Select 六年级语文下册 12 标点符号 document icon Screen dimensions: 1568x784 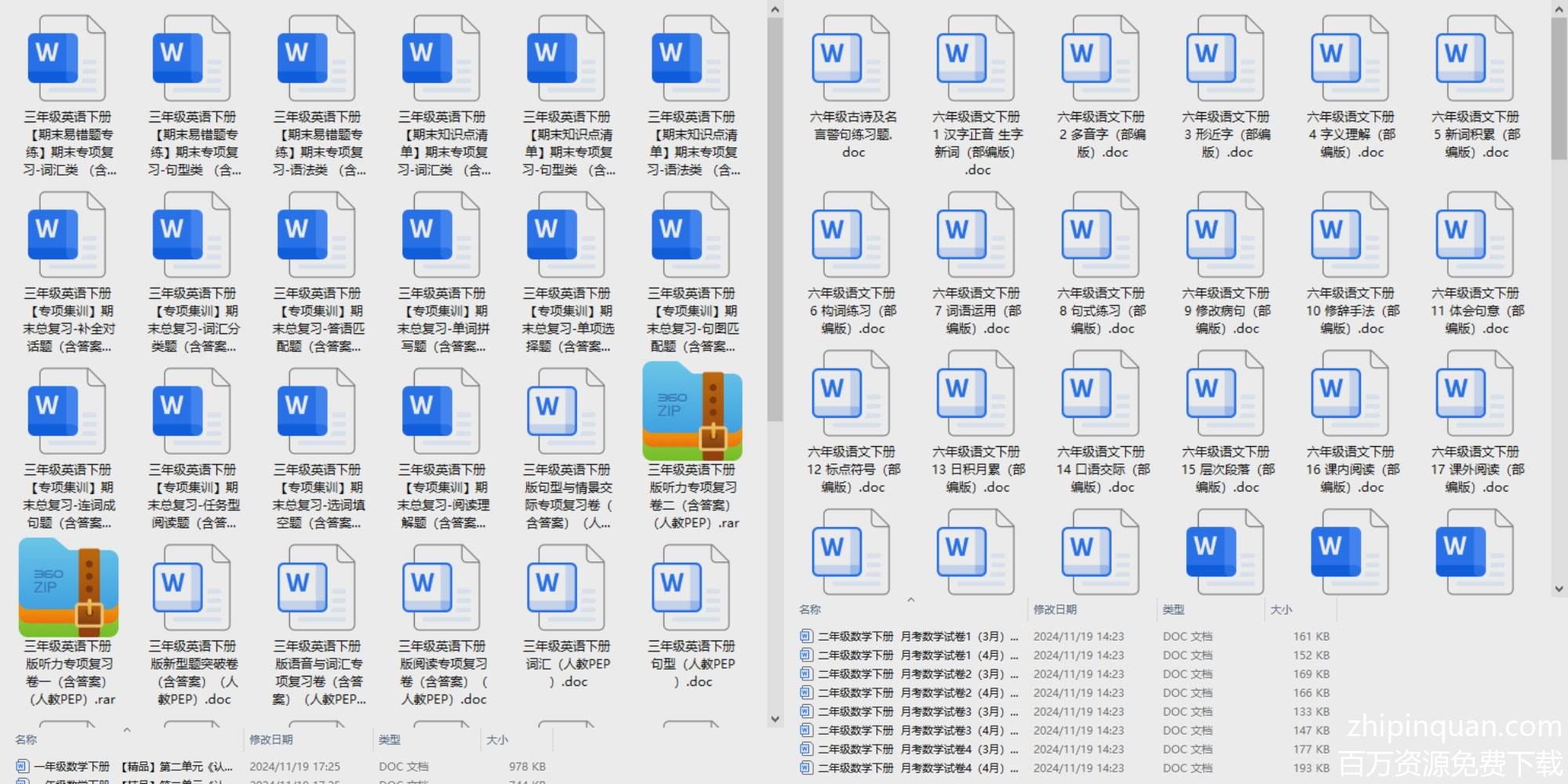click(851, 394)
